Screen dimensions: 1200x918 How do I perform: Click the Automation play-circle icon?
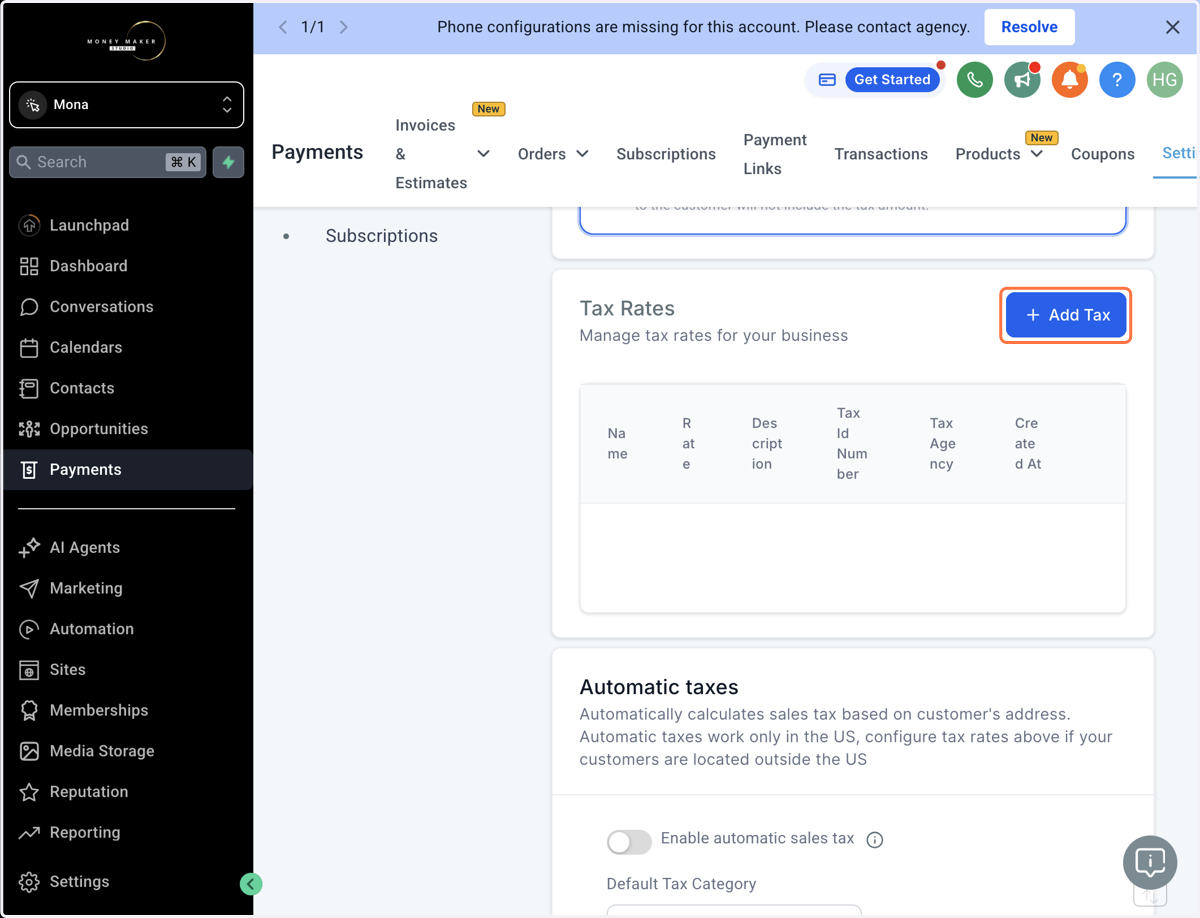(29, 629)
